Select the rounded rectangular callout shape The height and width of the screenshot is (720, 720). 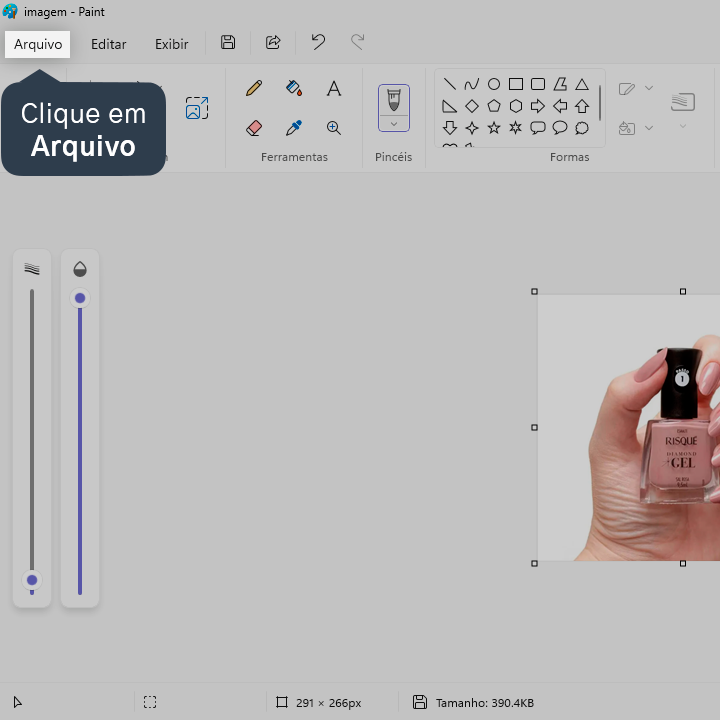coord(538,128)
